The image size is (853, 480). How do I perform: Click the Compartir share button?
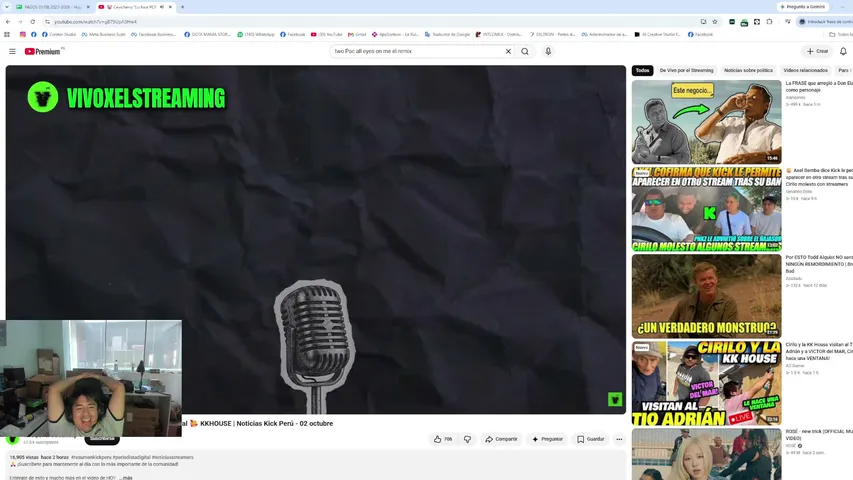click(501, 439)
